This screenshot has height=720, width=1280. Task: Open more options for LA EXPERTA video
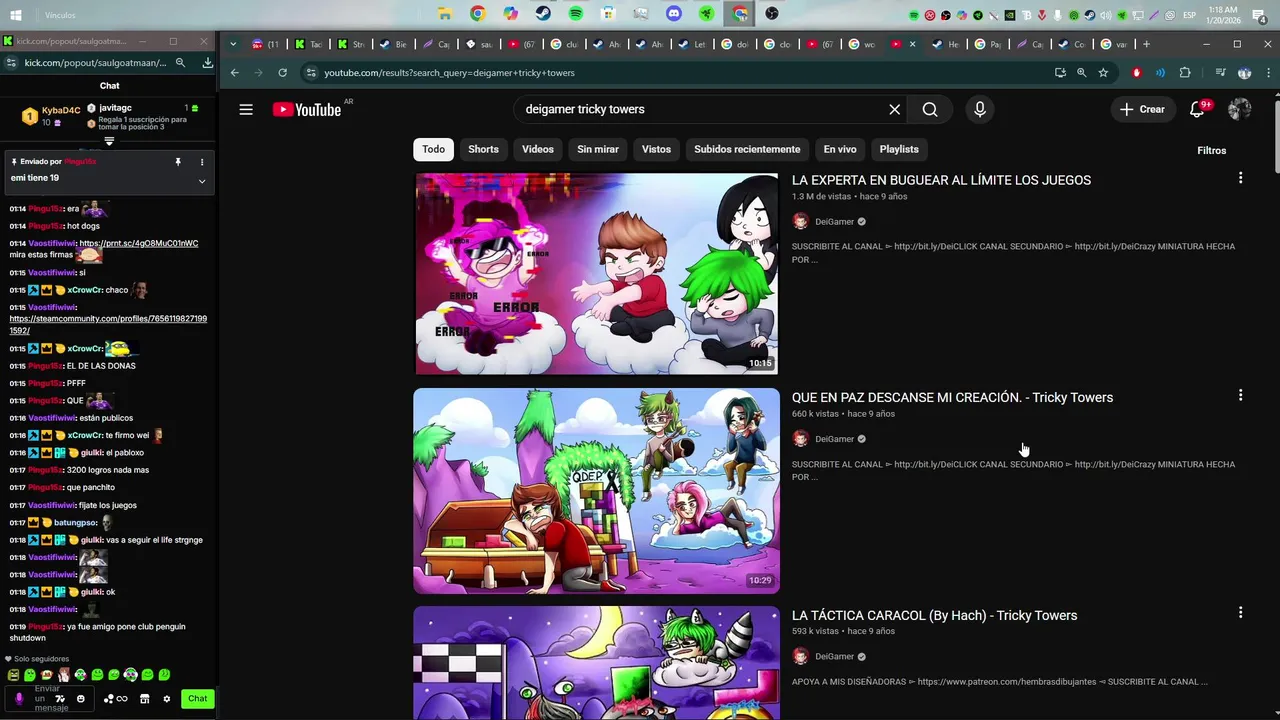1240,178
